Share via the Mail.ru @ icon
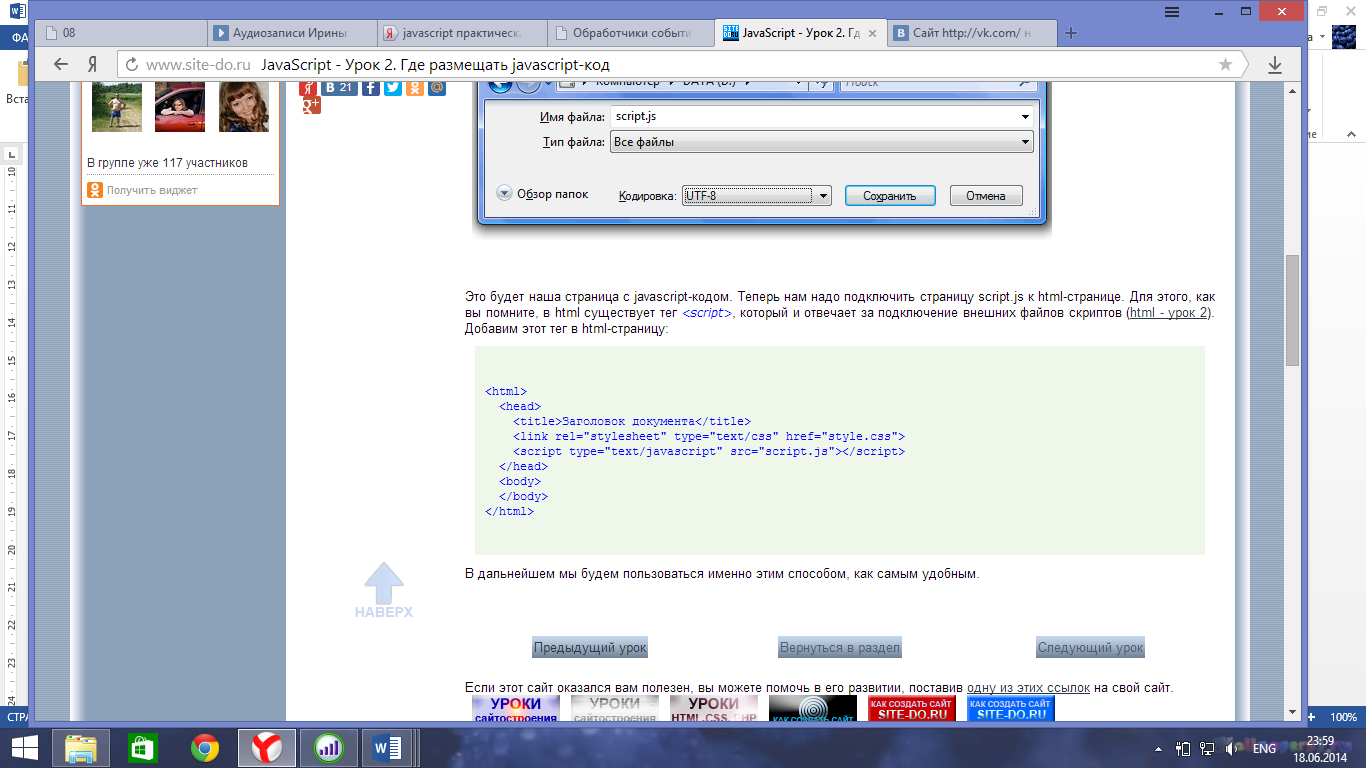 point(436,87)
